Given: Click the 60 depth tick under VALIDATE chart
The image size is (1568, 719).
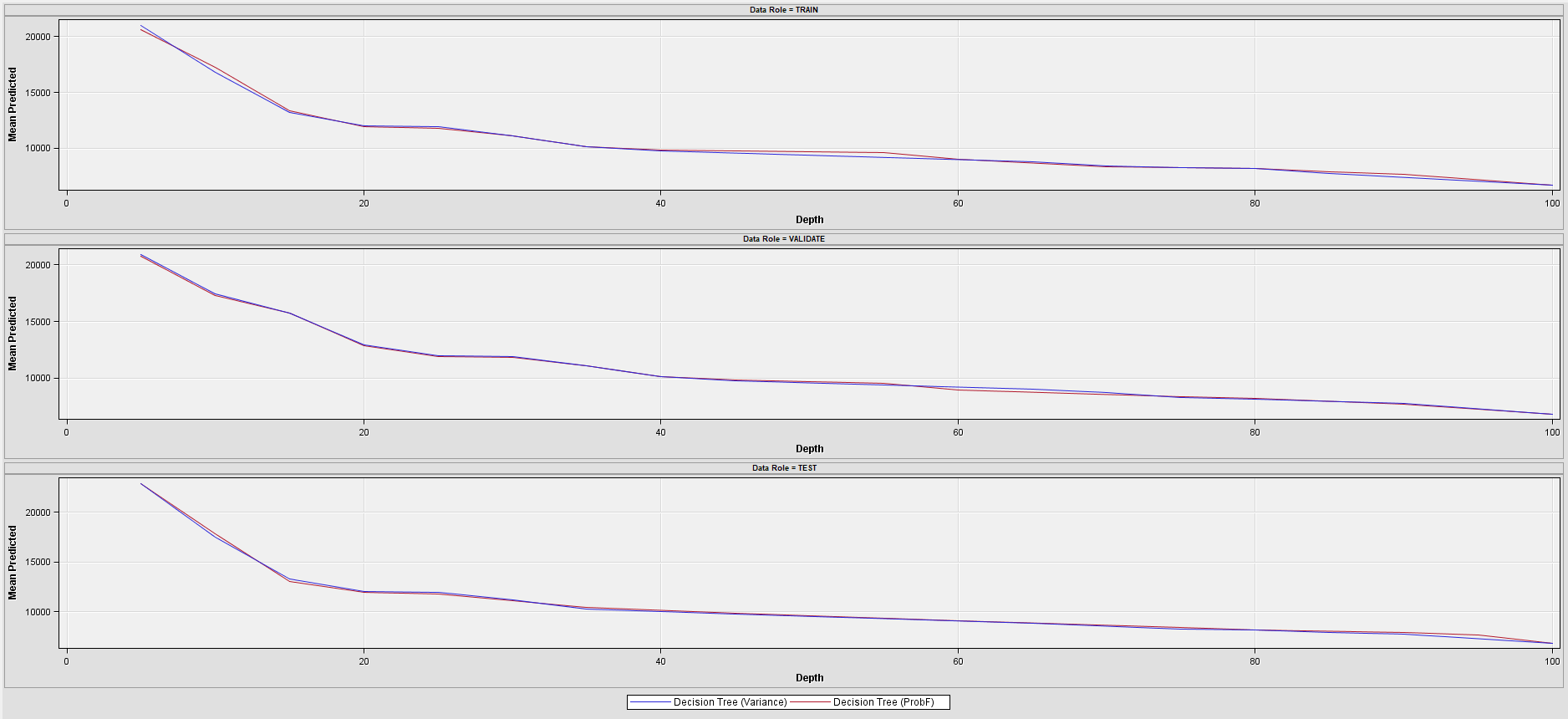Looking at the screenshot, I should [958, 432].
